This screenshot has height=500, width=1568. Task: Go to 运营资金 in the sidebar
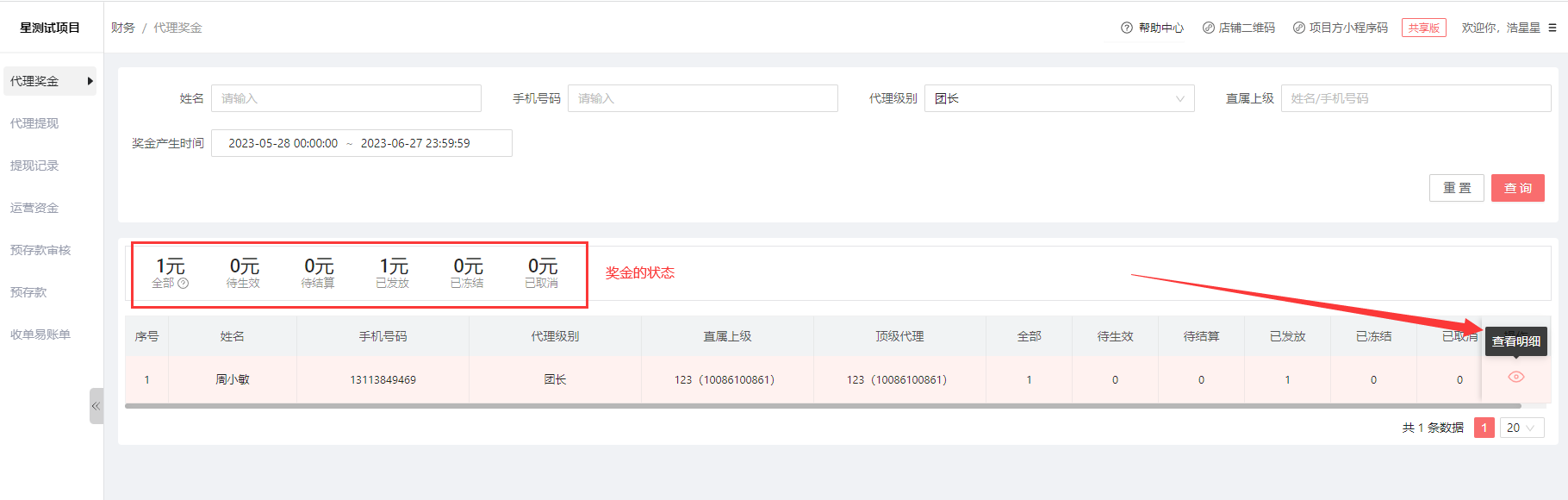pyautogui.click(x=34, y=208)
